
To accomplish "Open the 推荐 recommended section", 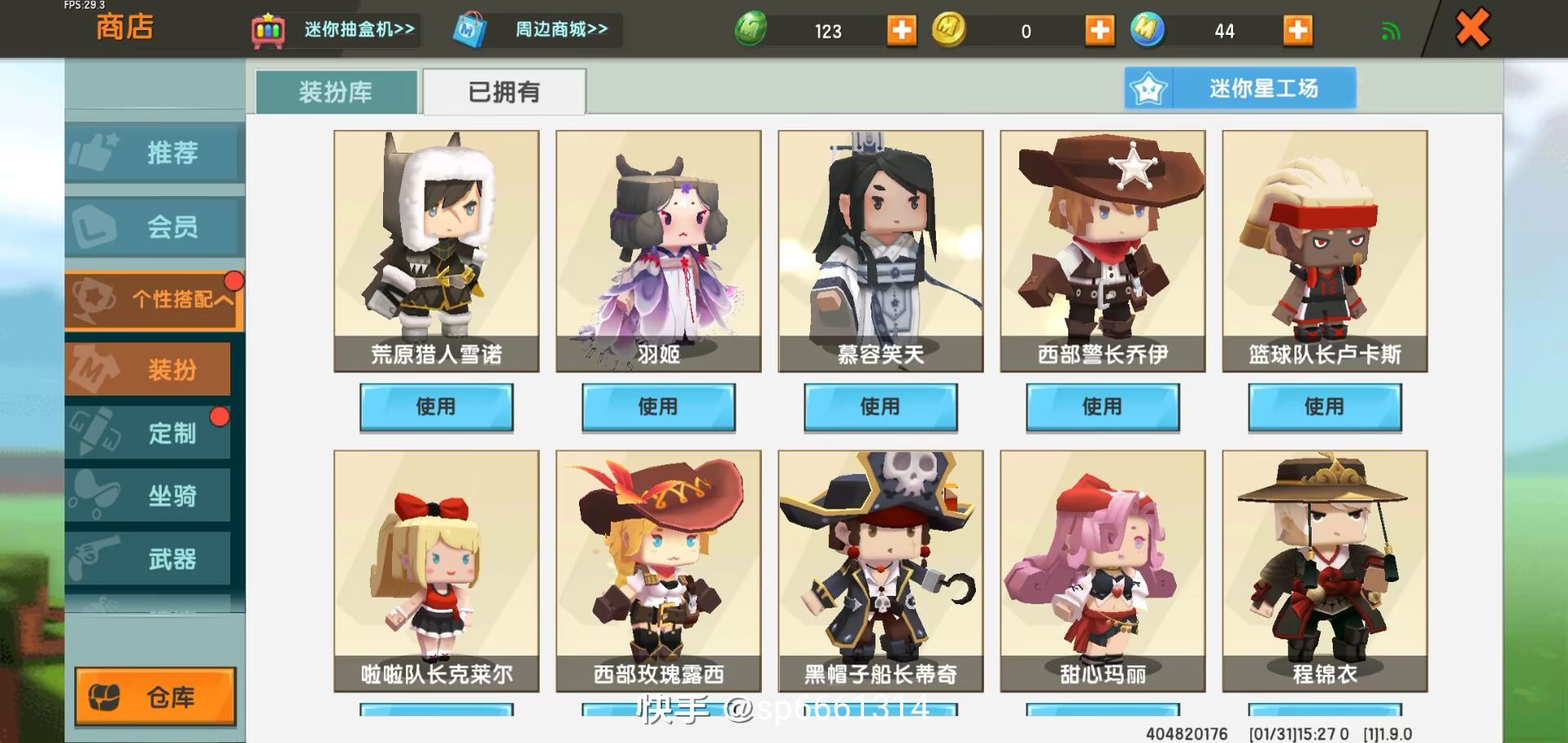I will tap(154, 153).
